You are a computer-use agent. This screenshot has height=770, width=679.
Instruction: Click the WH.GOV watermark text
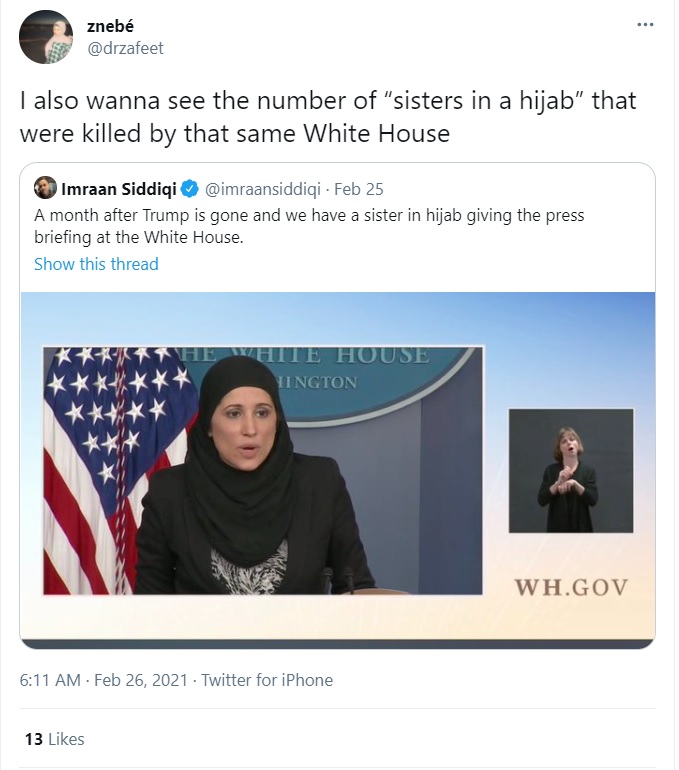pos(571,587)
